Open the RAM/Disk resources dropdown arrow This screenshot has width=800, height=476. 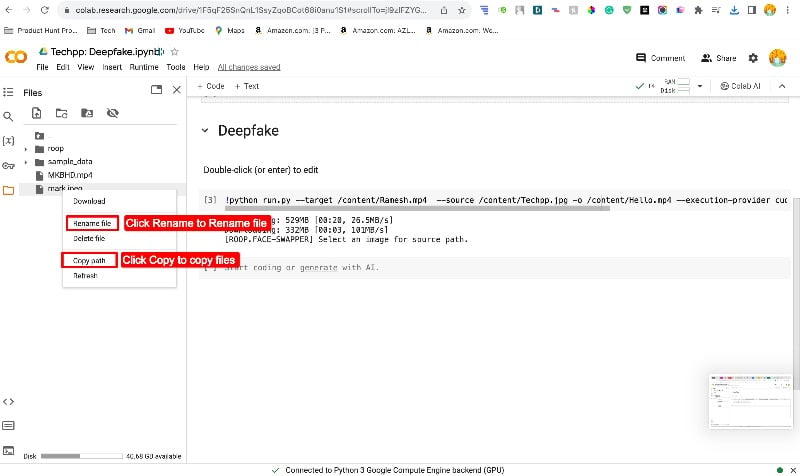700,86
